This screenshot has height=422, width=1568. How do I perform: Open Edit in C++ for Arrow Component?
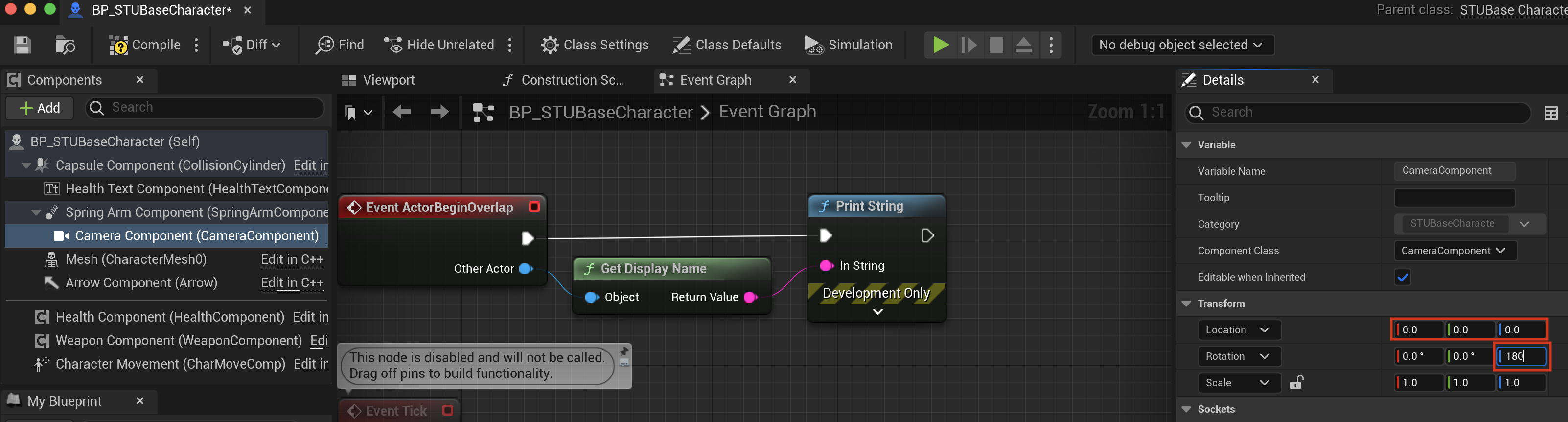click(x=292, y=283)
